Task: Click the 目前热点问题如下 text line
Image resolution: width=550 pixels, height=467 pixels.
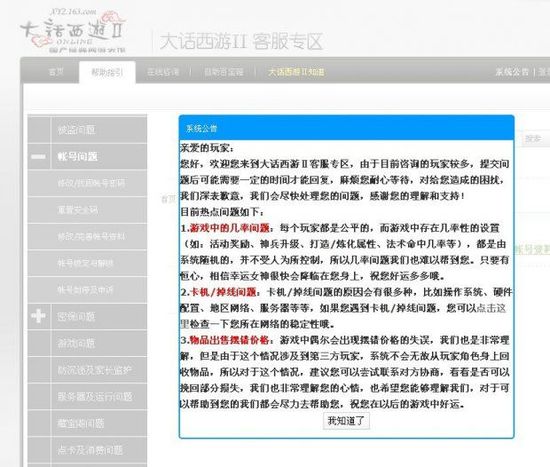Action: pos(223,212)
